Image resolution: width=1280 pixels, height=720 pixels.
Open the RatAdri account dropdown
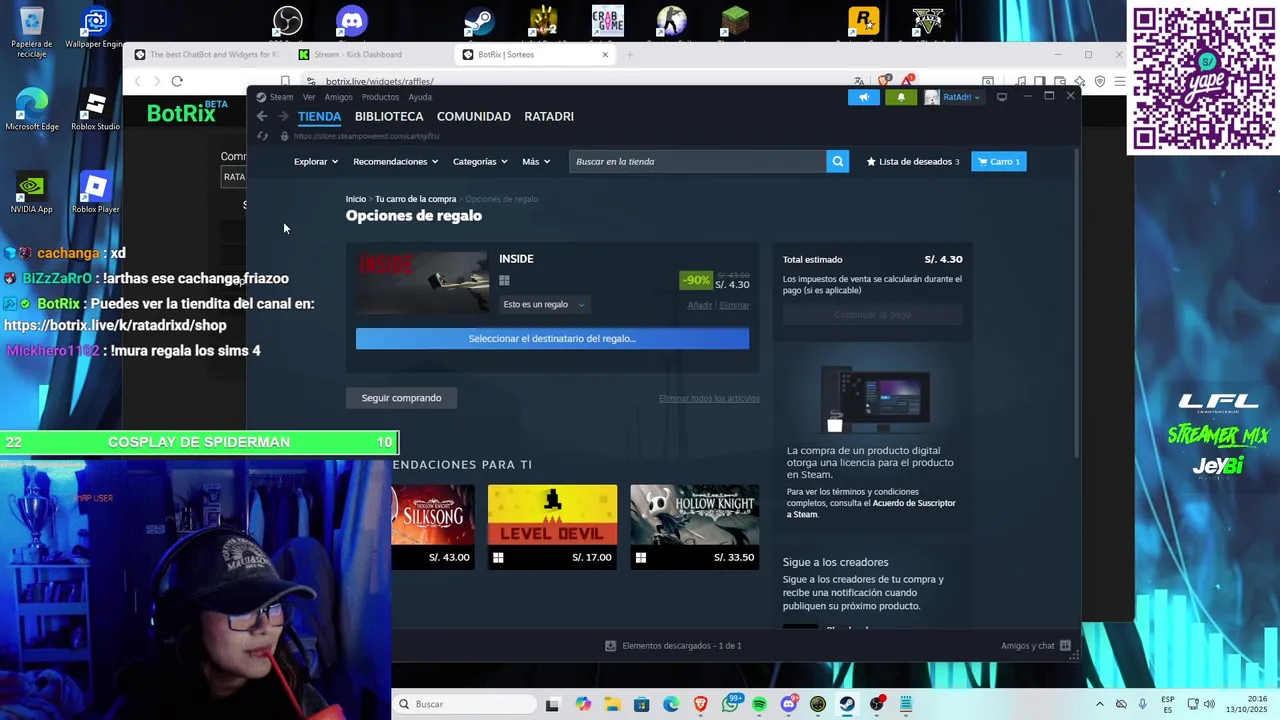tap(952, 97)
